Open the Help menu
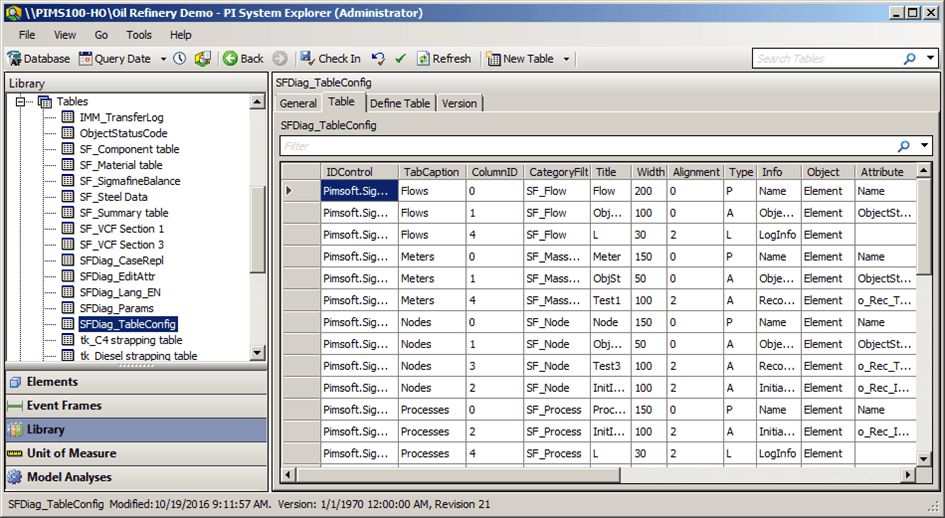Viewport: 945px width, 518px height. point(180,35)
